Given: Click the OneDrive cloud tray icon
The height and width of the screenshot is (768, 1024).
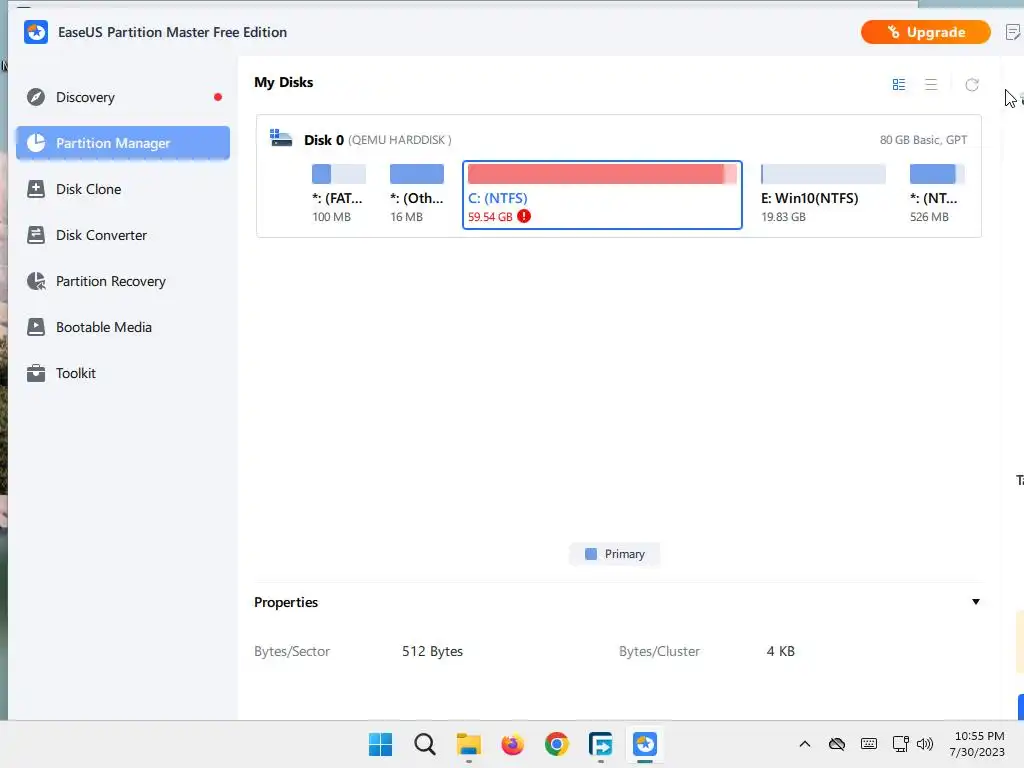Looking at the screenshot, I should 837,744.
